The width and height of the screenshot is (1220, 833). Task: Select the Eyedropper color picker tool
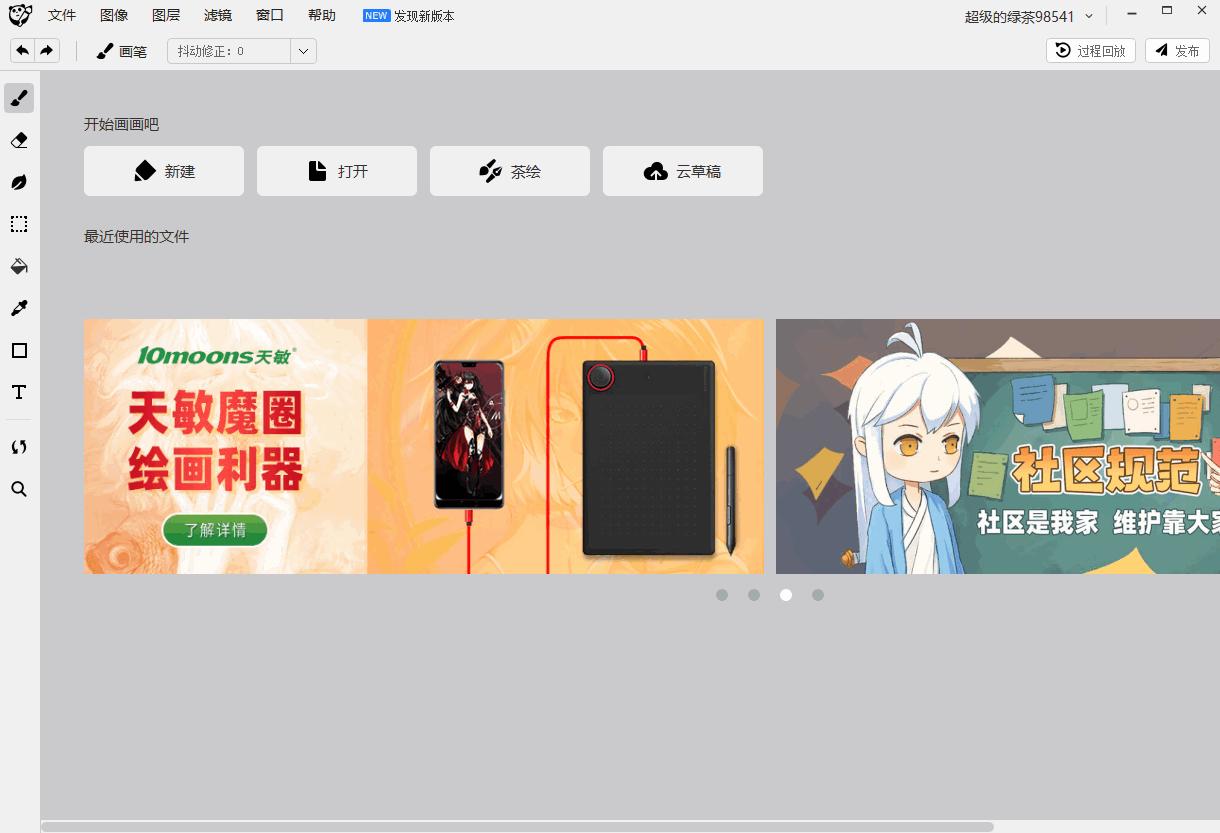click(x=19, y=308)
